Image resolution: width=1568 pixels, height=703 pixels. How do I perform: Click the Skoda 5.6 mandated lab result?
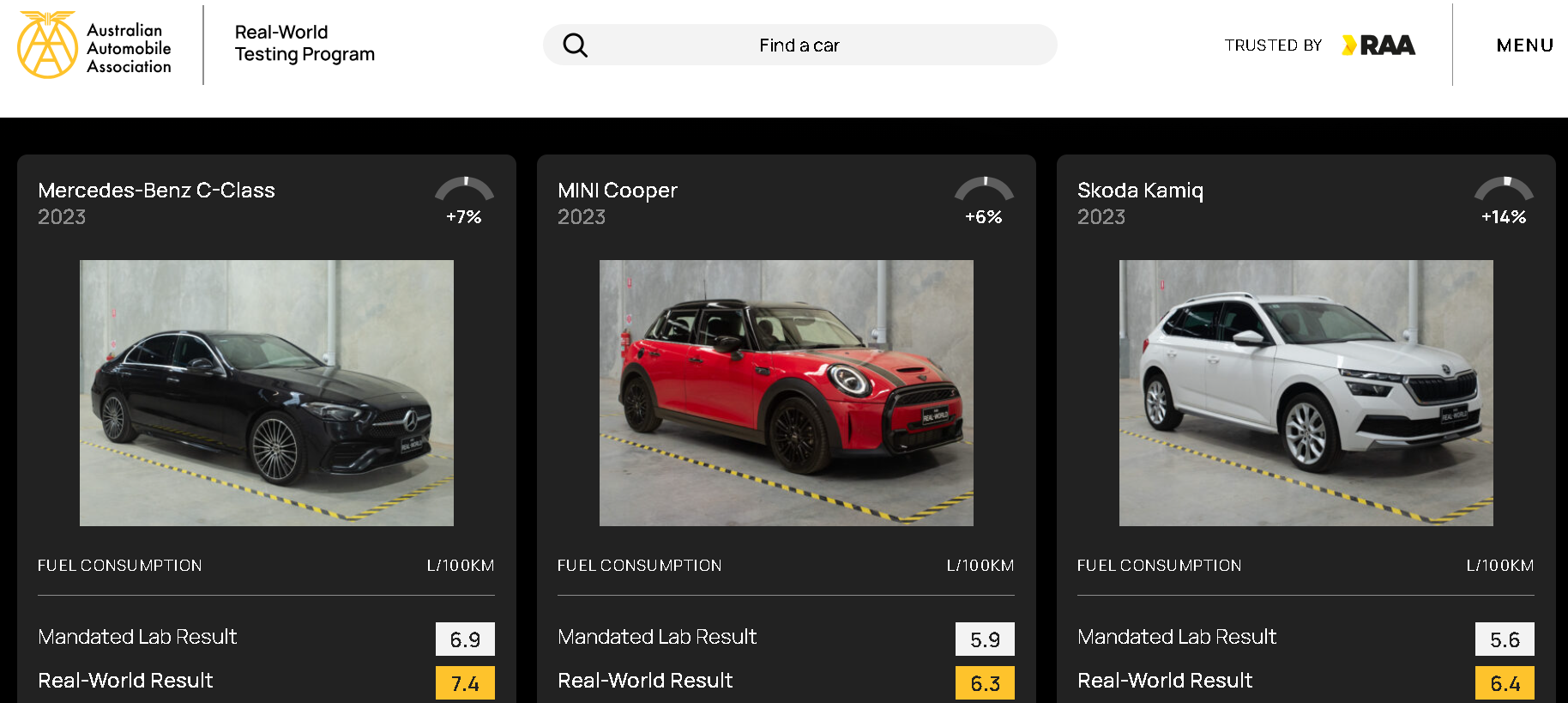point(1505,639)
